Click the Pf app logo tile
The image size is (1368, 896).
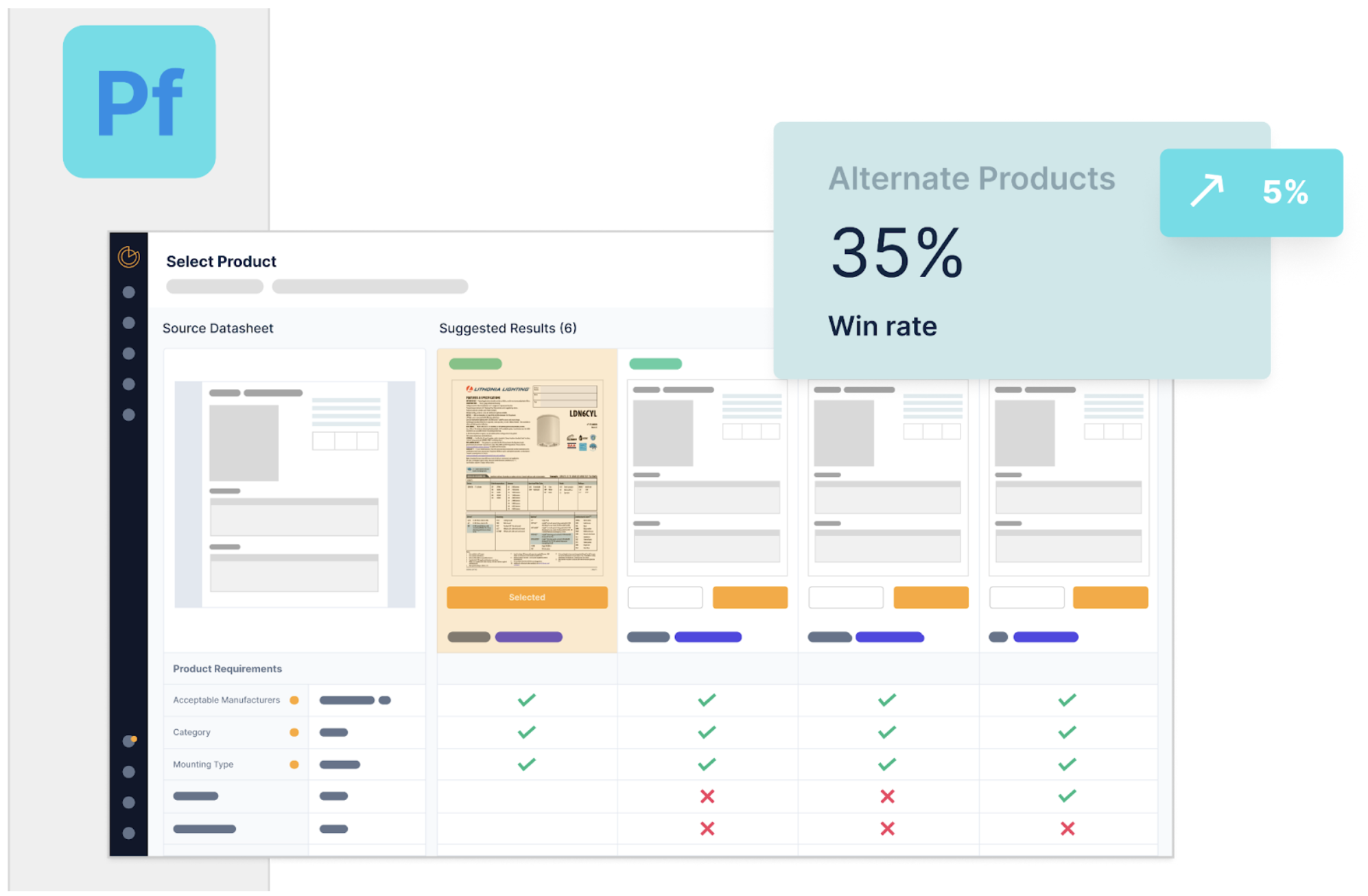pyautogui.click(x=139, y=102)
